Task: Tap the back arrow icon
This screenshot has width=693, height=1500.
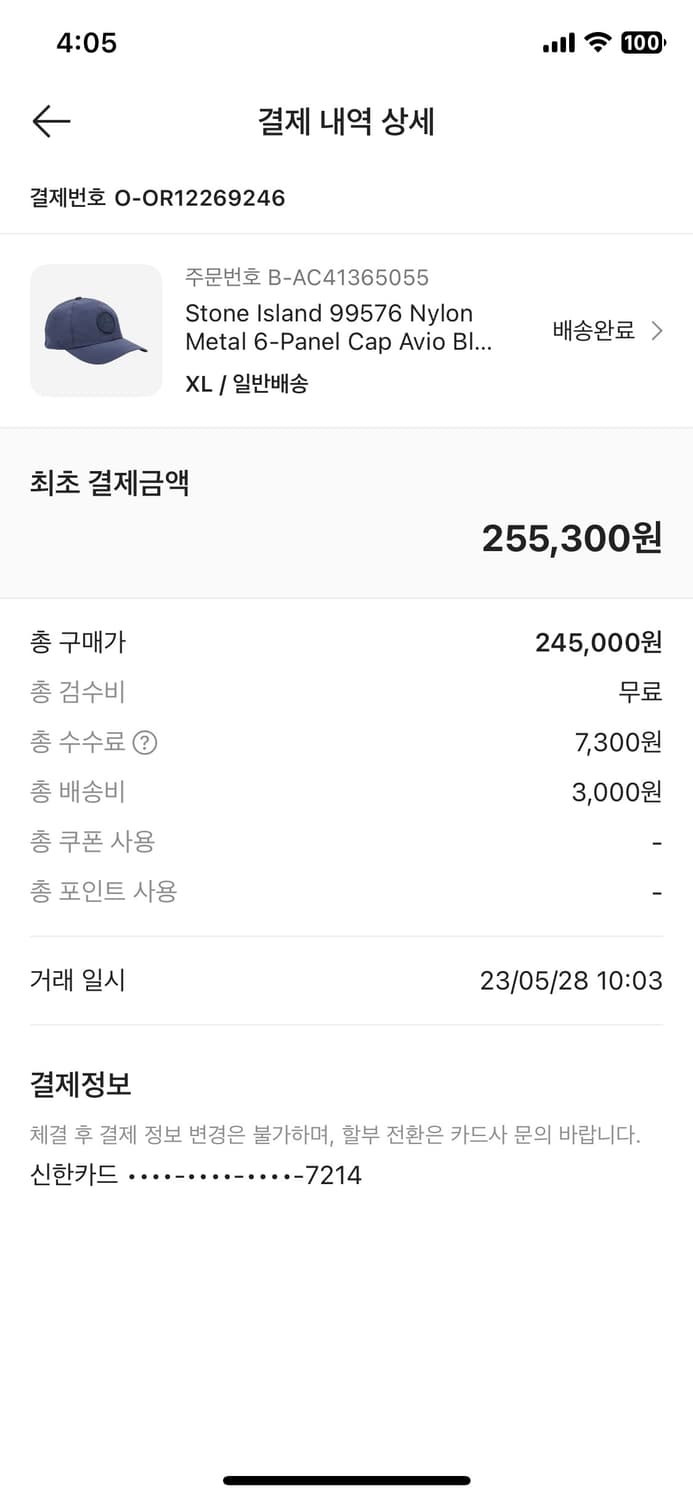Action: pos(51,122)
